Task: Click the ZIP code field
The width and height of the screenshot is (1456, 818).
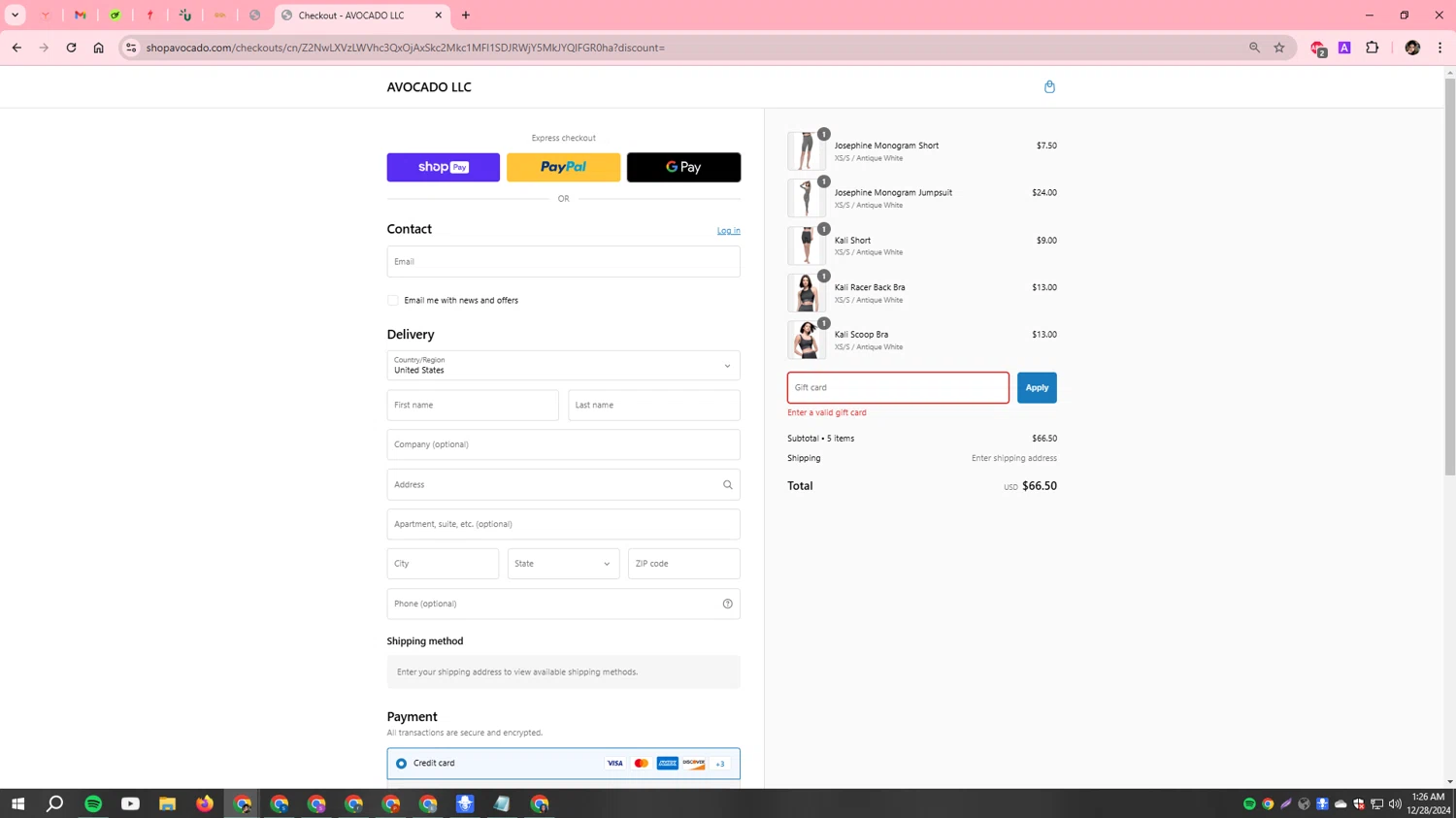Action: tap(684, 564)
